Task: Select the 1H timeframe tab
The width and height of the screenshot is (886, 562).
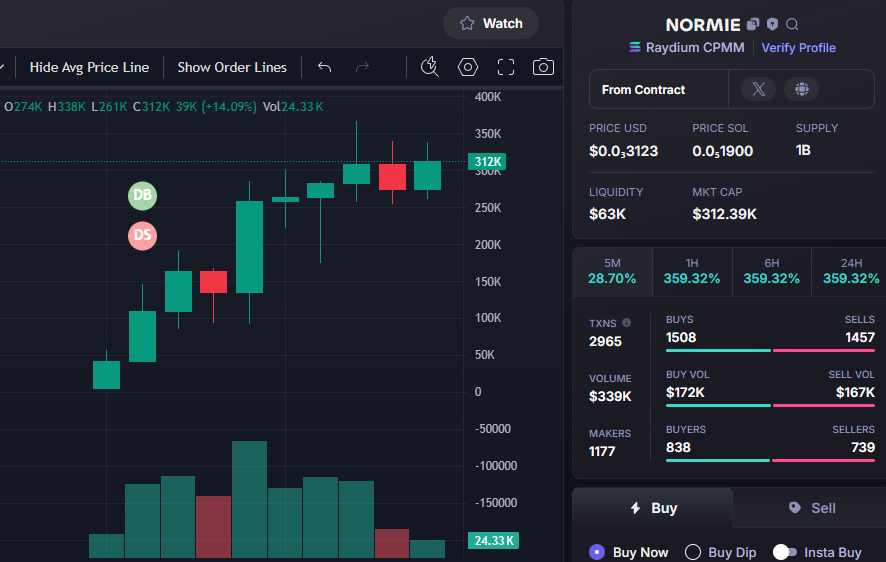Action: tap(692, 272)
